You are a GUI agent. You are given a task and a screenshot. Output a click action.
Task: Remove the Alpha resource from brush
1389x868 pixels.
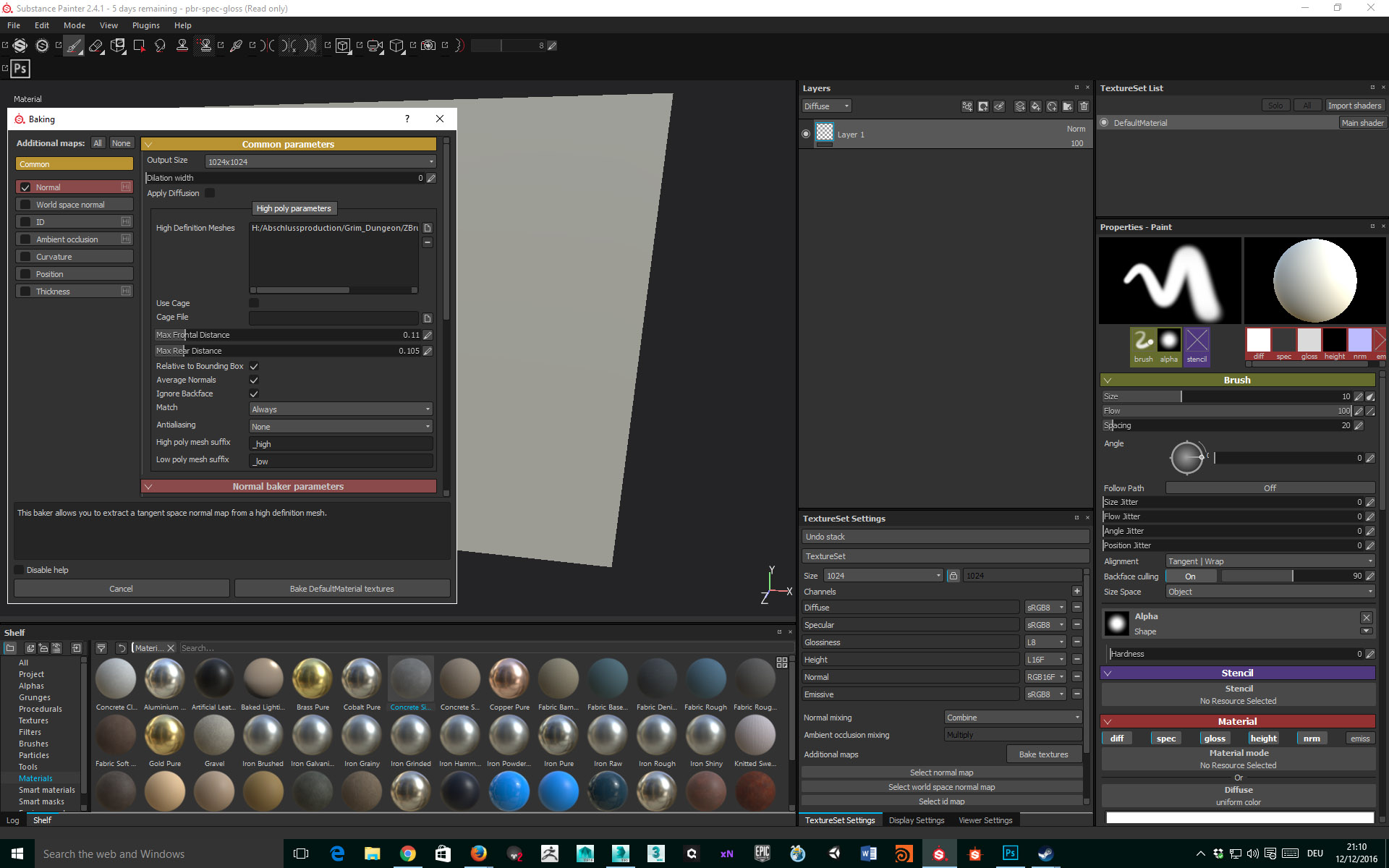click(1366, 617)
